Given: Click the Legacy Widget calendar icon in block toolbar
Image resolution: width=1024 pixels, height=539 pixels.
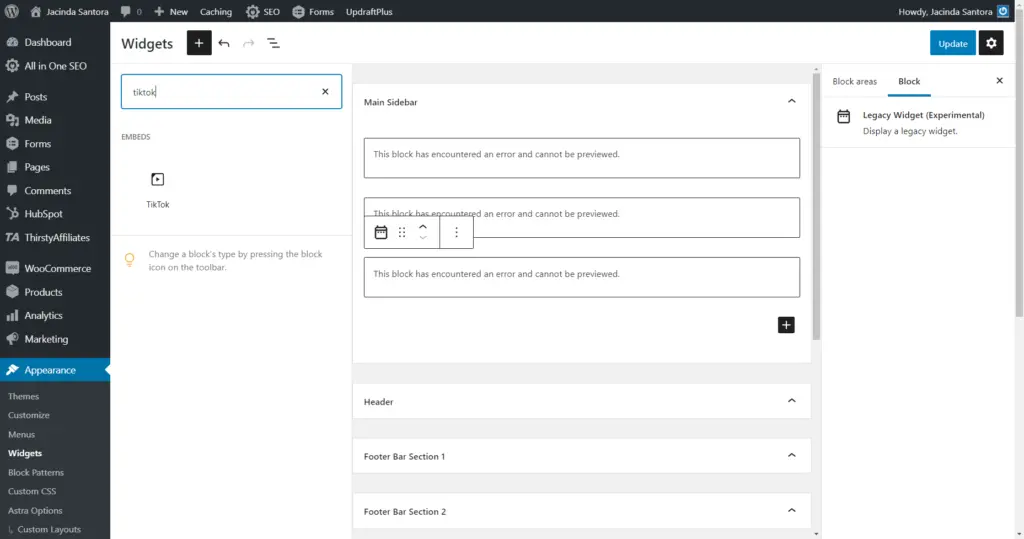Looking at the screenshot, I should tap(381, 232).
